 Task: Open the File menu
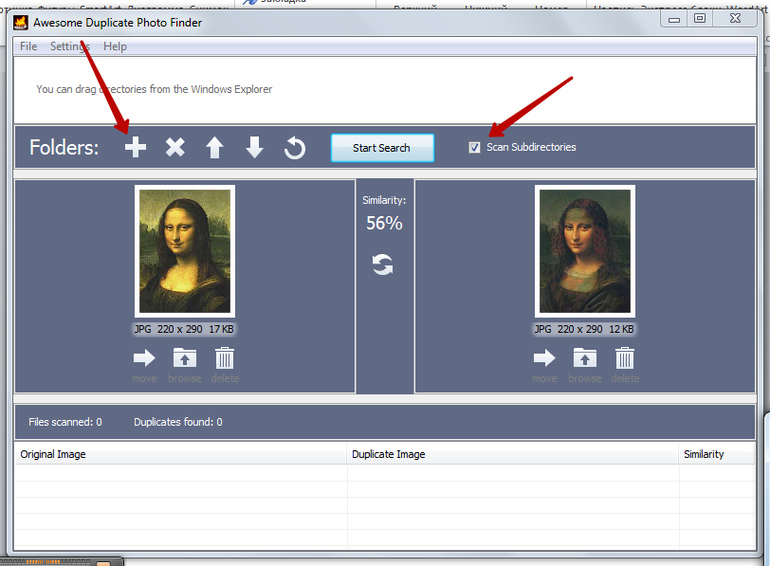tap(28, 46)
